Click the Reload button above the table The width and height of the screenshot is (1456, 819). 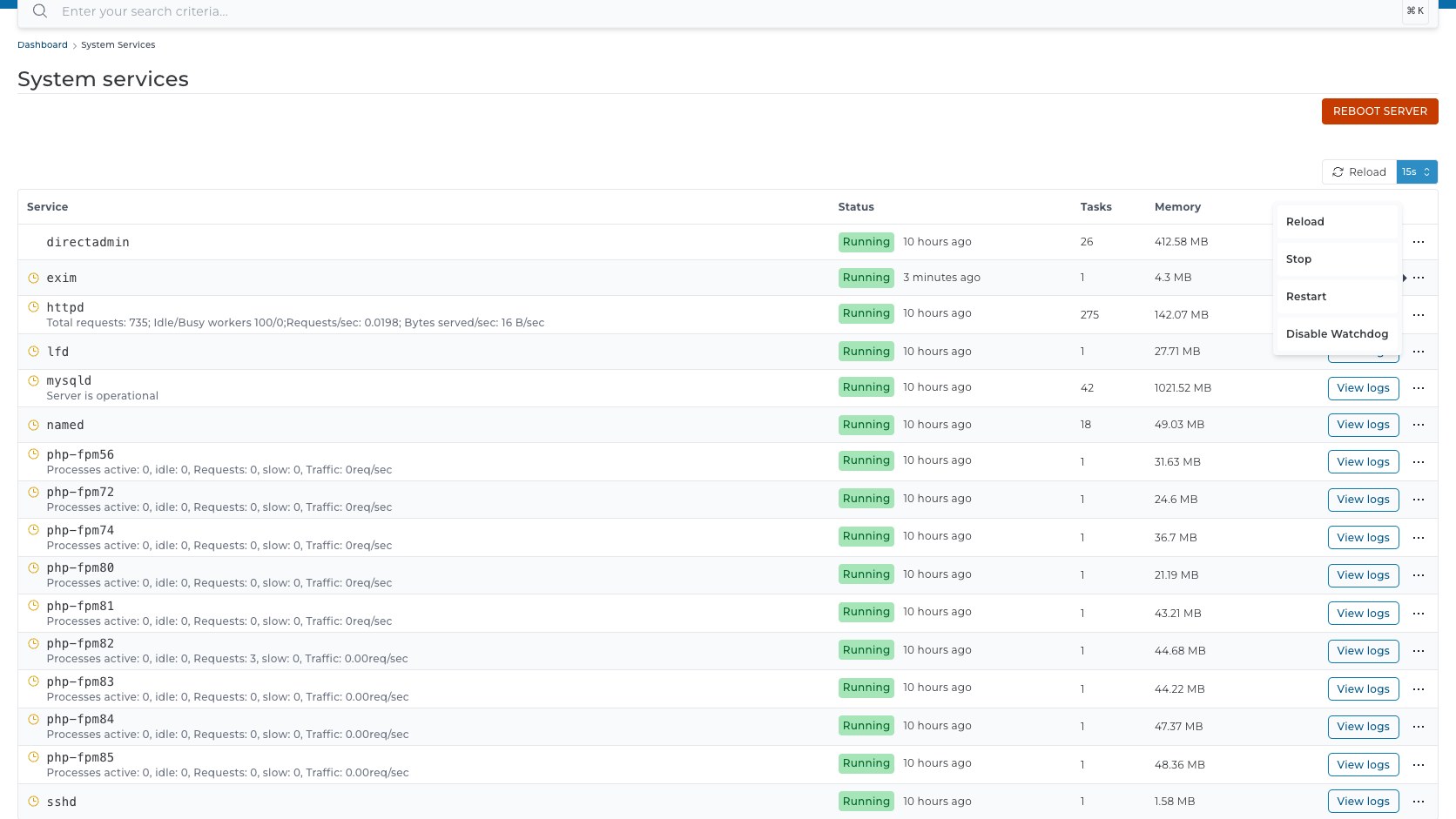pyautogui.click(x=1359, y=172)
